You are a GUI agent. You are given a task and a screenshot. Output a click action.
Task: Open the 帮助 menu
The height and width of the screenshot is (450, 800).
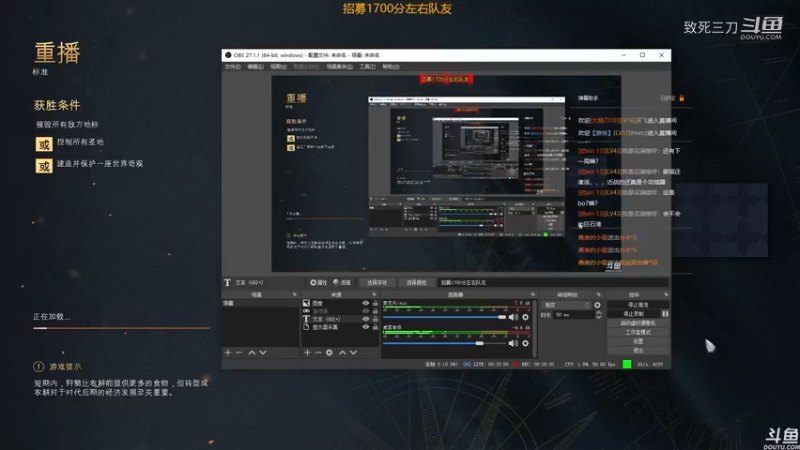tap(391, 67)
